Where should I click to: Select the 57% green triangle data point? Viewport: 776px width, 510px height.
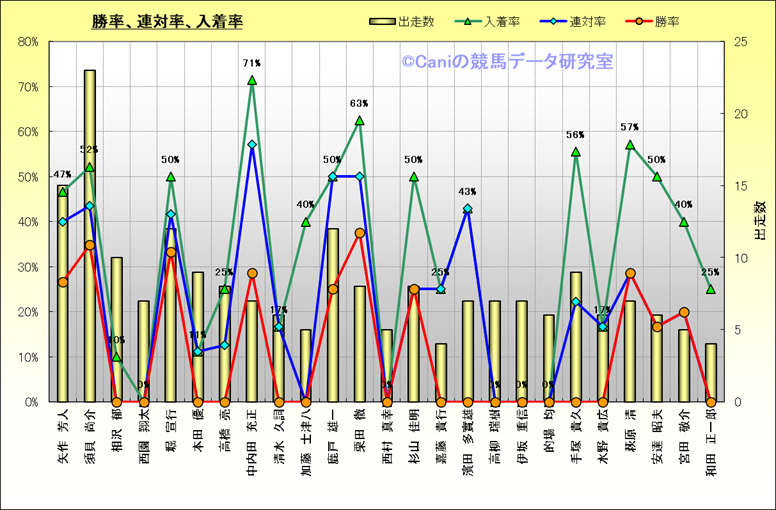(x=630, y=145)
